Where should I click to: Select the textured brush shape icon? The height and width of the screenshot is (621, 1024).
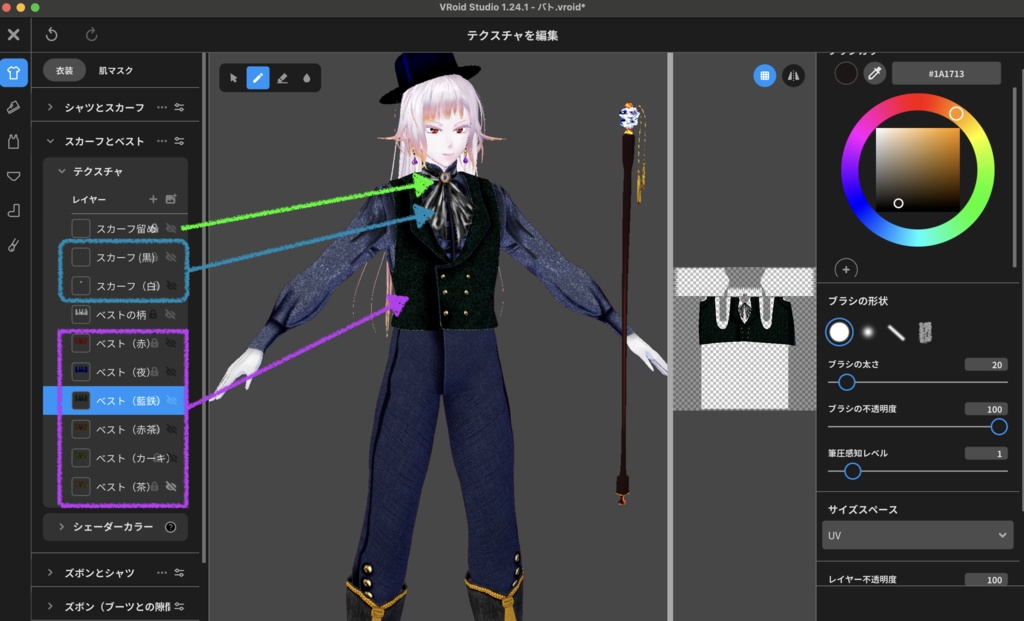[x=925, y=331]
